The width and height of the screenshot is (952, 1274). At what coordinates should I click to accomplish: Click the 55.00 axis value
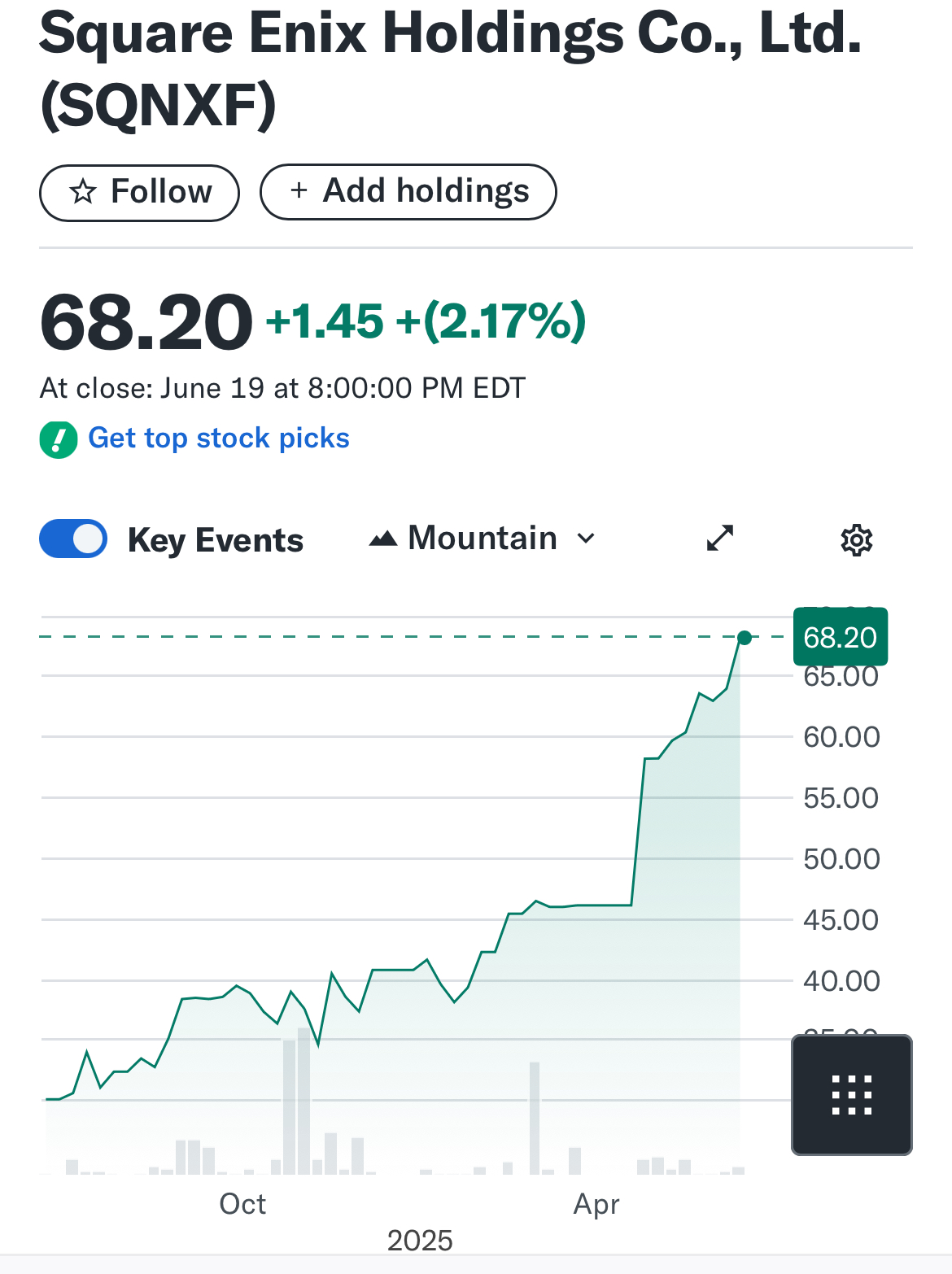pyautogui.click(x=841, y=798)
